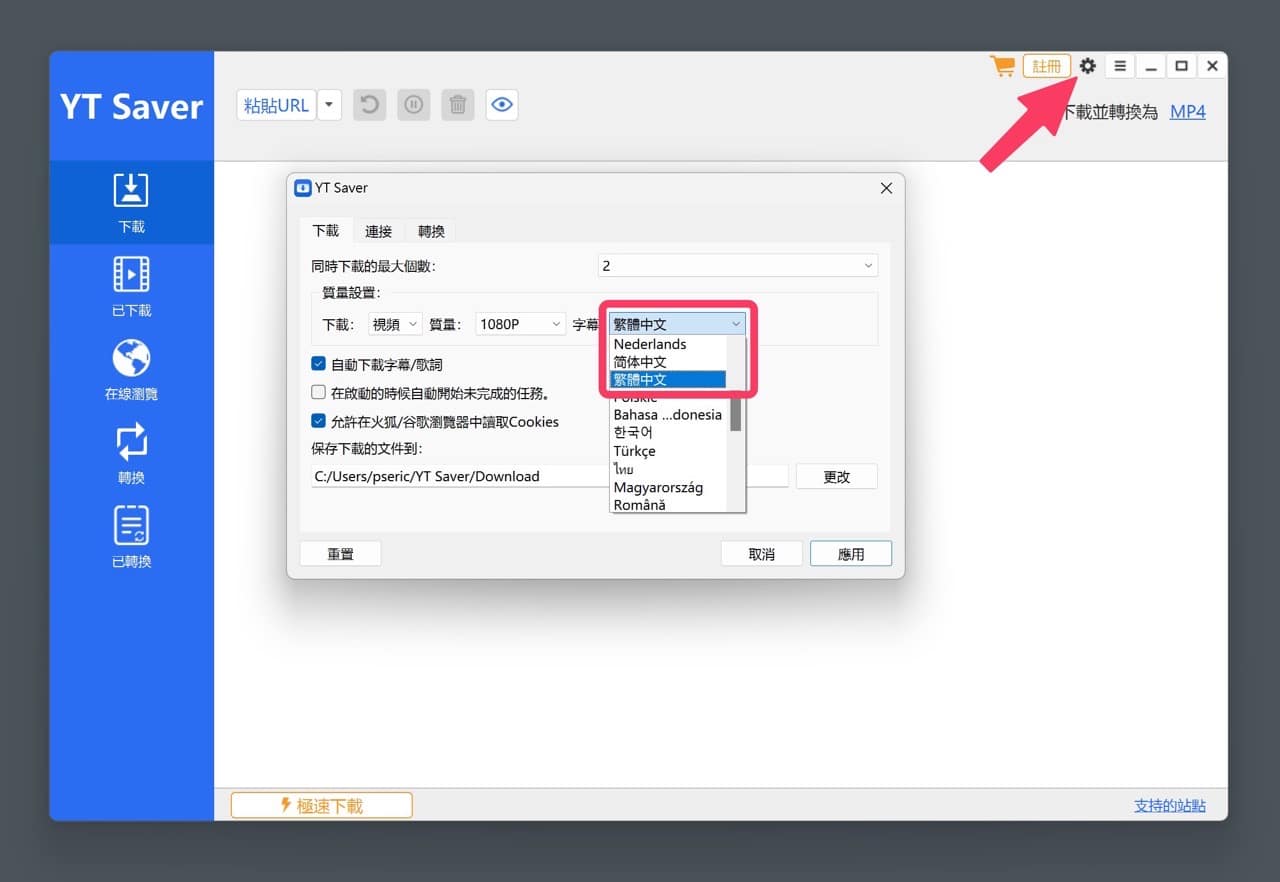1280x882 pixels.
Task: Open the 支持的站點 link
Action: click(x=1169, y=805)
